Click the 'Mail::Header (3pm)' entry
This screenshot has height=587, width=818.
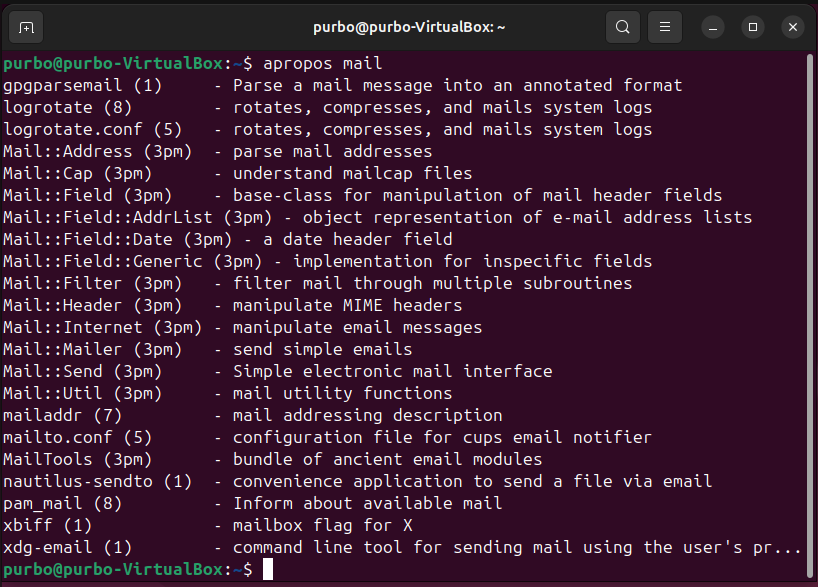[92, 305]
